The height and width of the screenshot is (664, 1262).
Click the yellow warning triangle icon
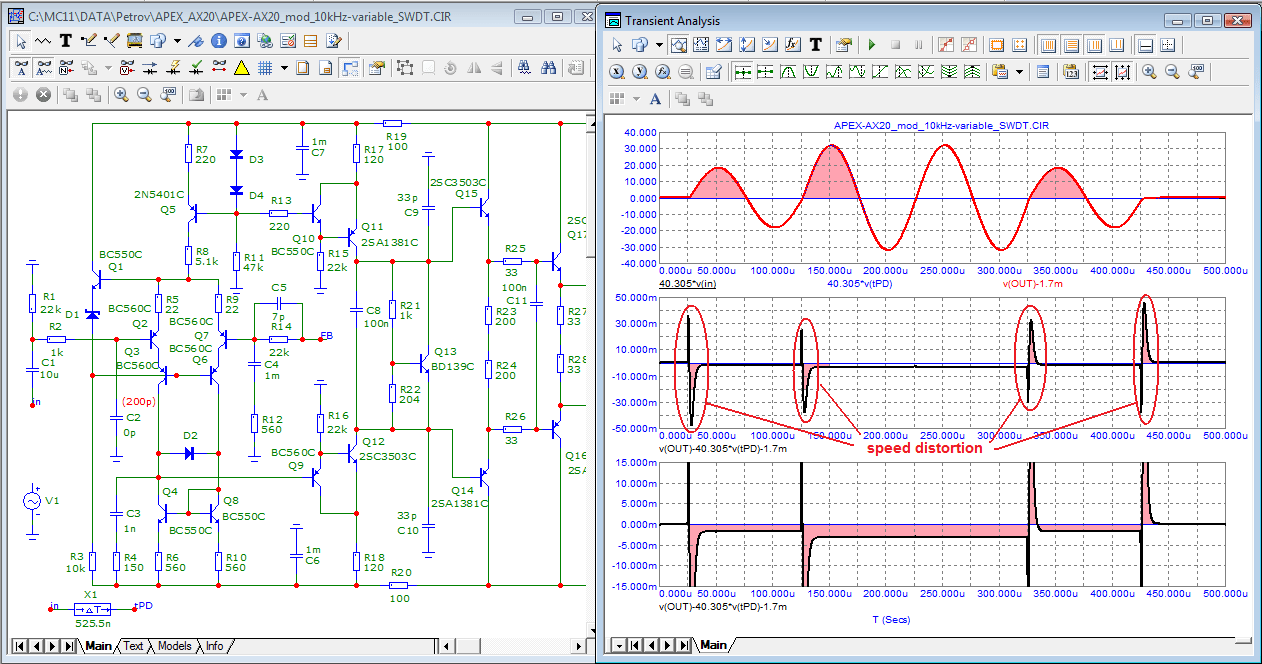(x=242, y=68)
